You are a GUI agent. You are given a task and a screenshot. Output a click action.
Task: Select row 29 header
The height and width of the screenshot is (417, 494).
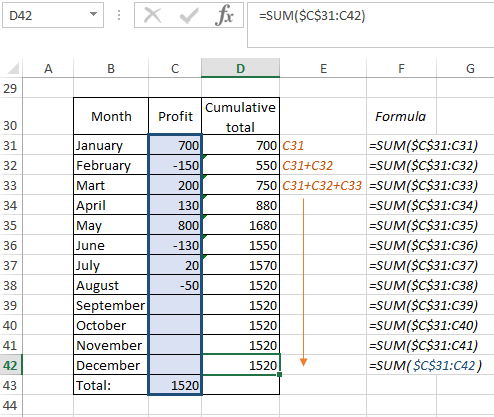(10, 88)
